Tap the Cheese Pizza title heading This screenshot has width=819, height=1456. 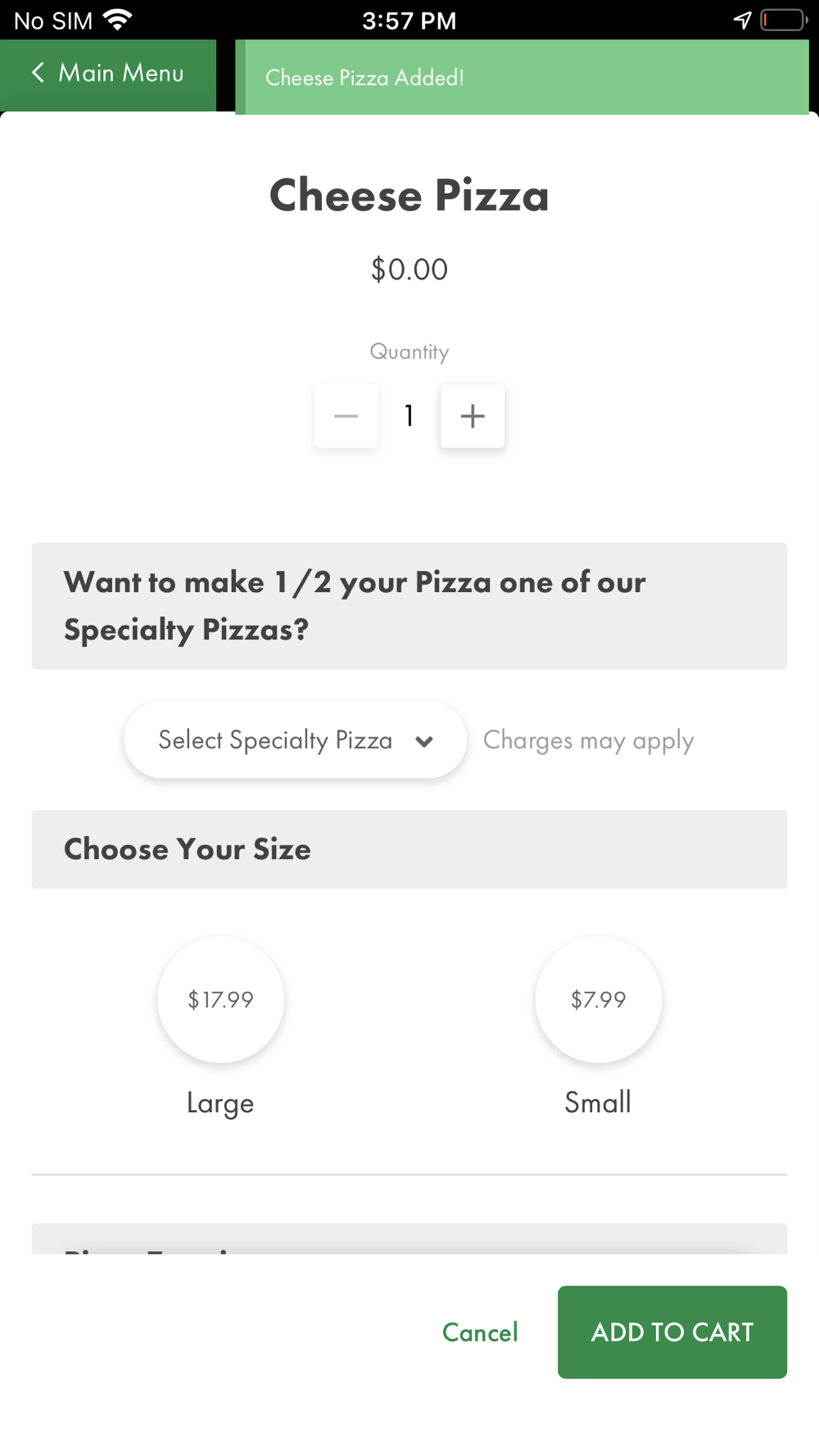tap(409, 196)
